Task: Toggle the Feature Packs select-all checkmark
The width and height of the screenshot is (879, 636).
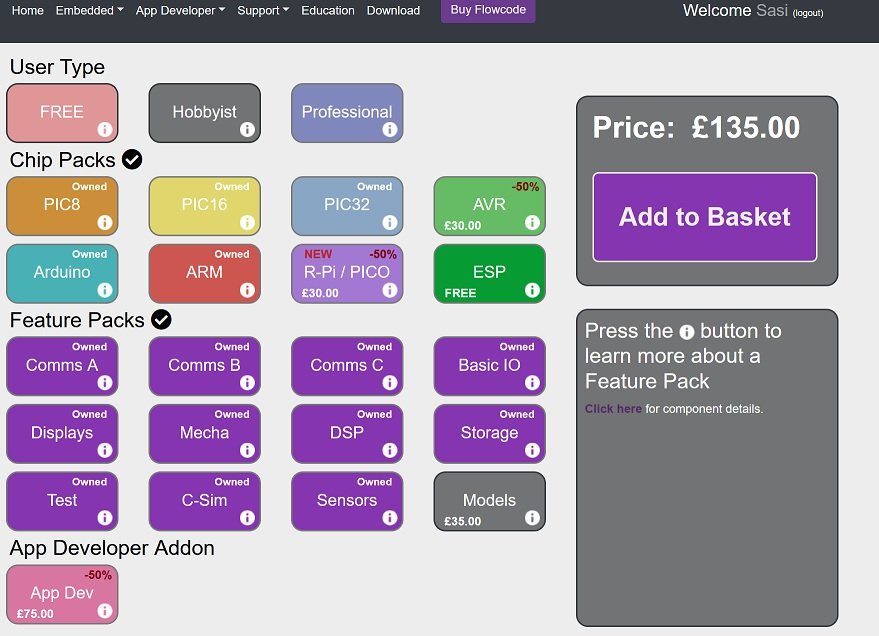Action: pos(161,320)
